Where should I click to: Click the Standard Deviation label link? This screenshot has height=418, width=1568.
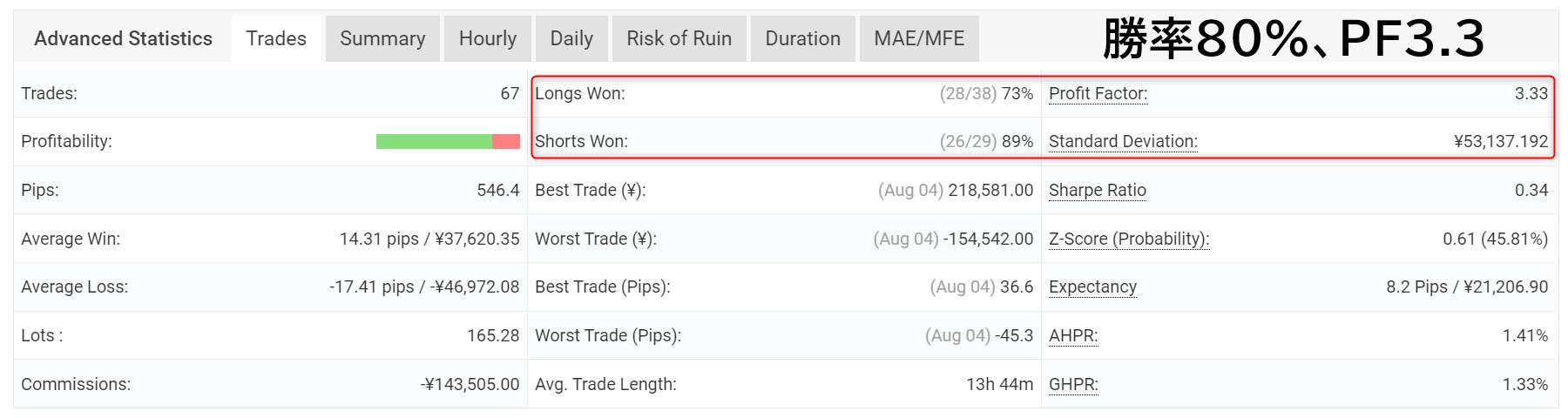(x=1123, y=141)
